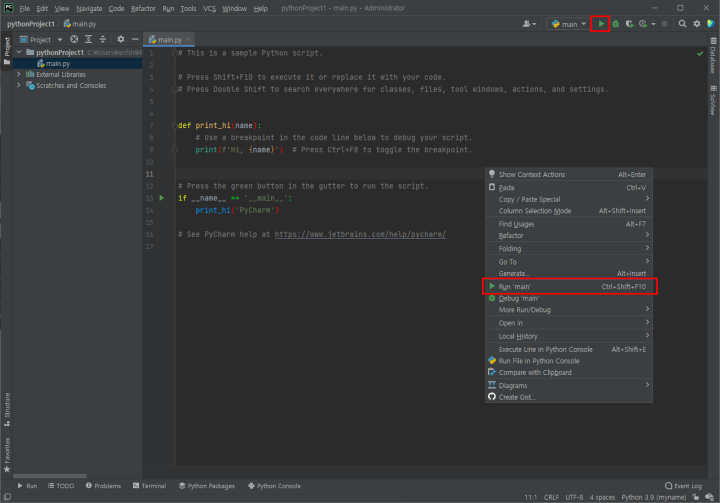Toggle tool window bars icon at bottom-left corner

pos(7,497)
